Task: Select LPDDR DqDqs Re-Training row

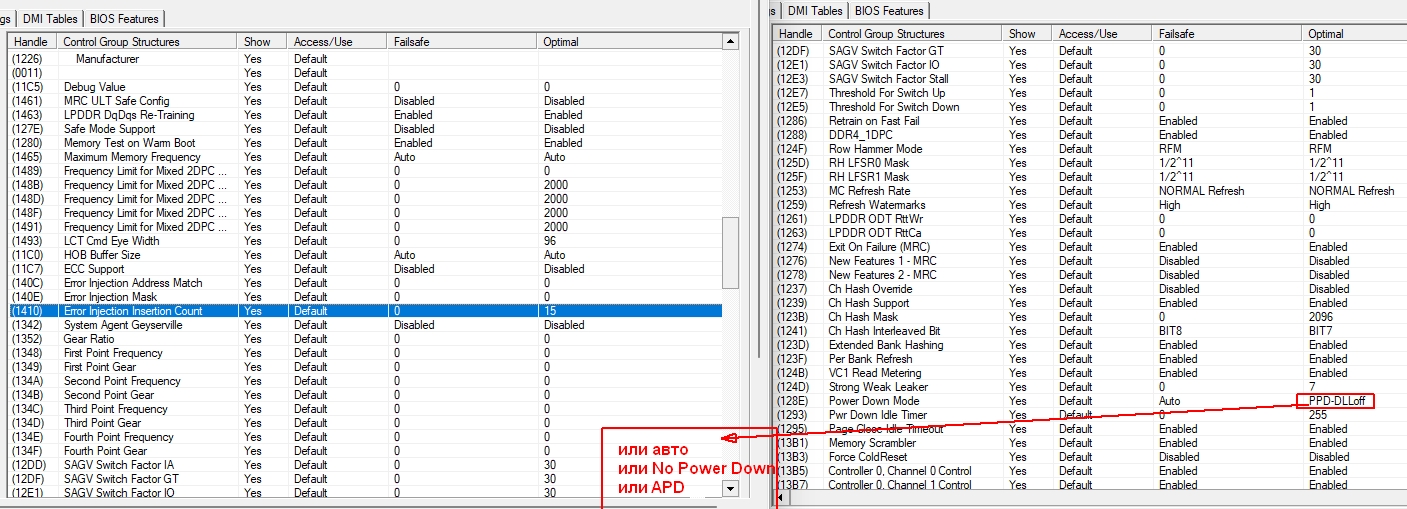Action: pyautogui.click(x=365, y=115)
